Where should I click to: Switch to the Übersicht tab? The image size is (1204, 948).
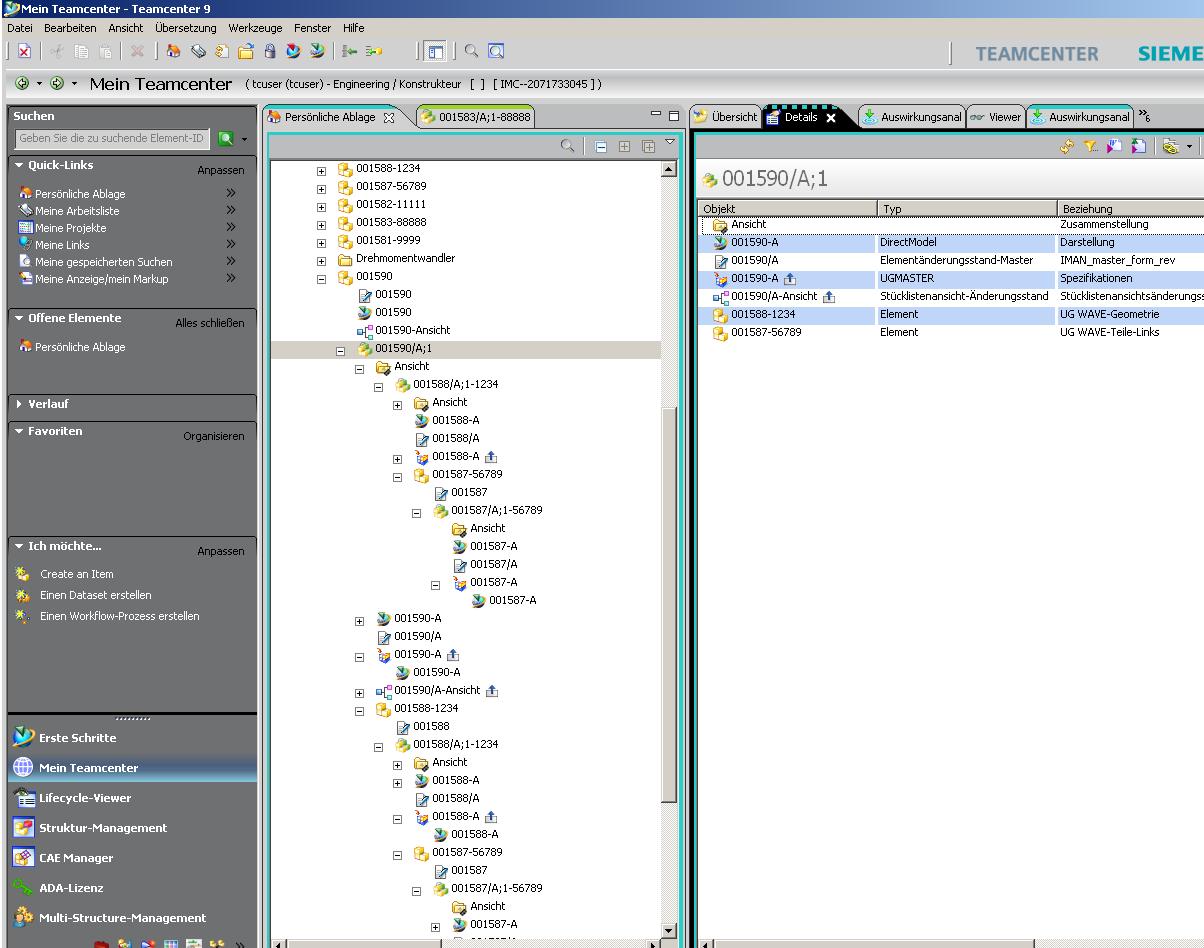pos(726,117)
